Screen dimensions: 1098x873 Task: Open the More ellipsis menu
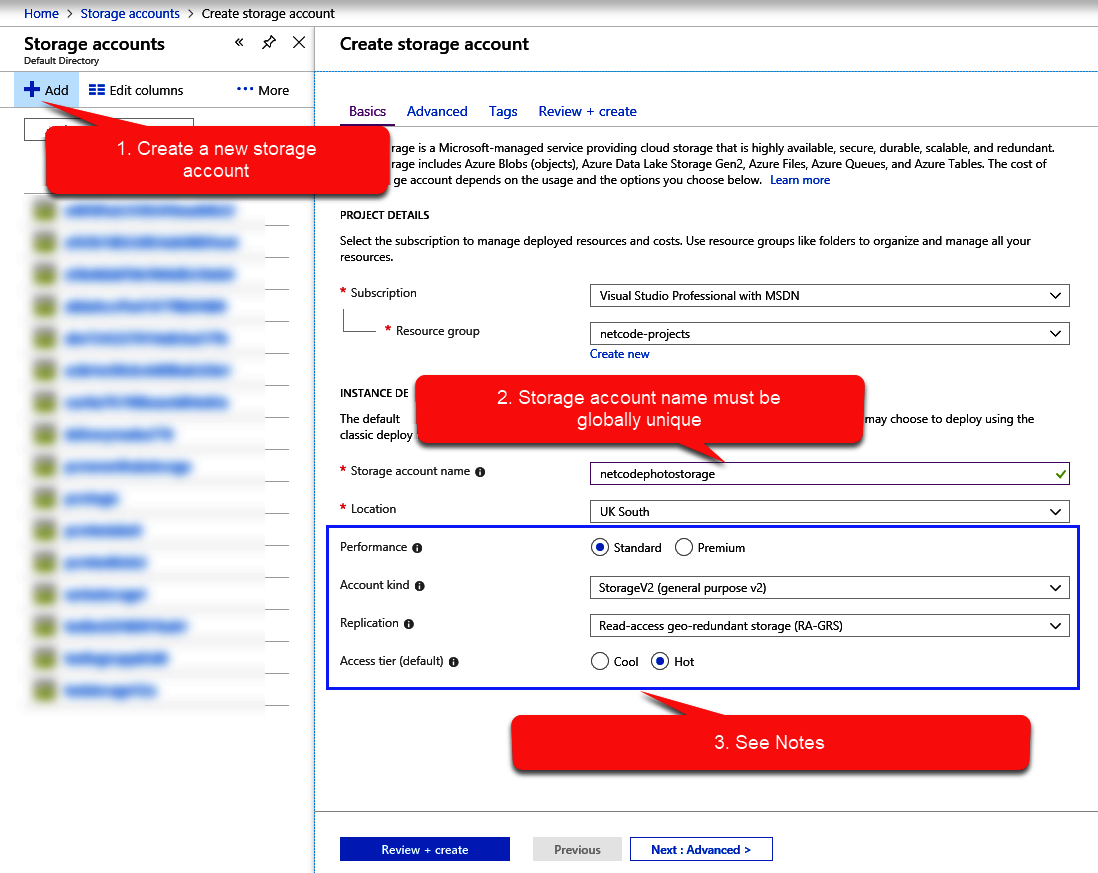coord(262,90)
